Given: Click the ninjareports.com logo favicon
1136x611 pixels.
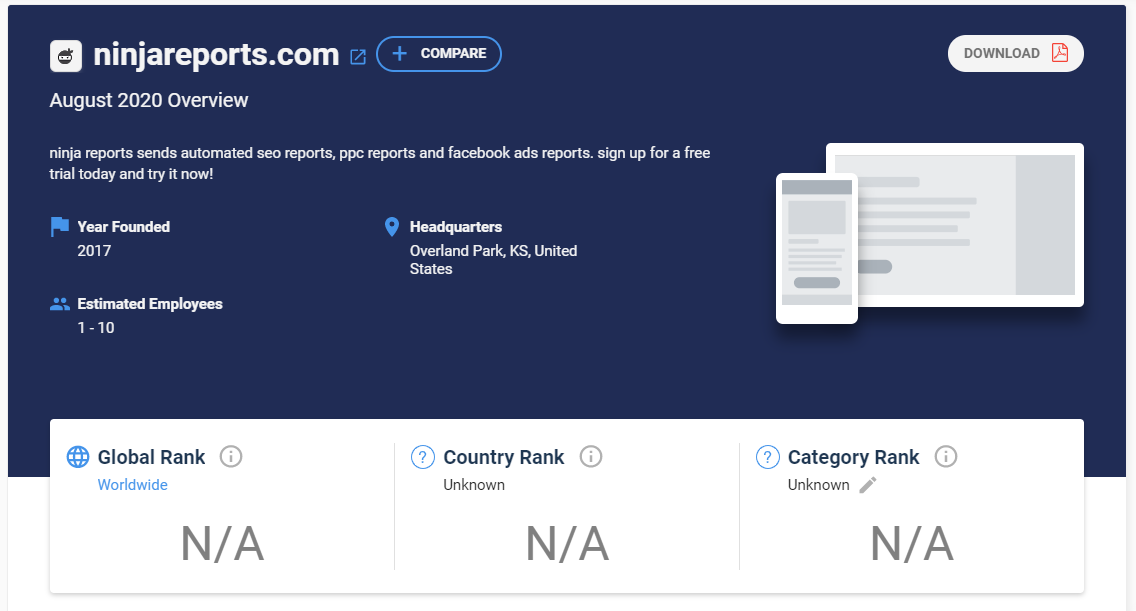Looking at the screenshot, I should tap(65, 55).
